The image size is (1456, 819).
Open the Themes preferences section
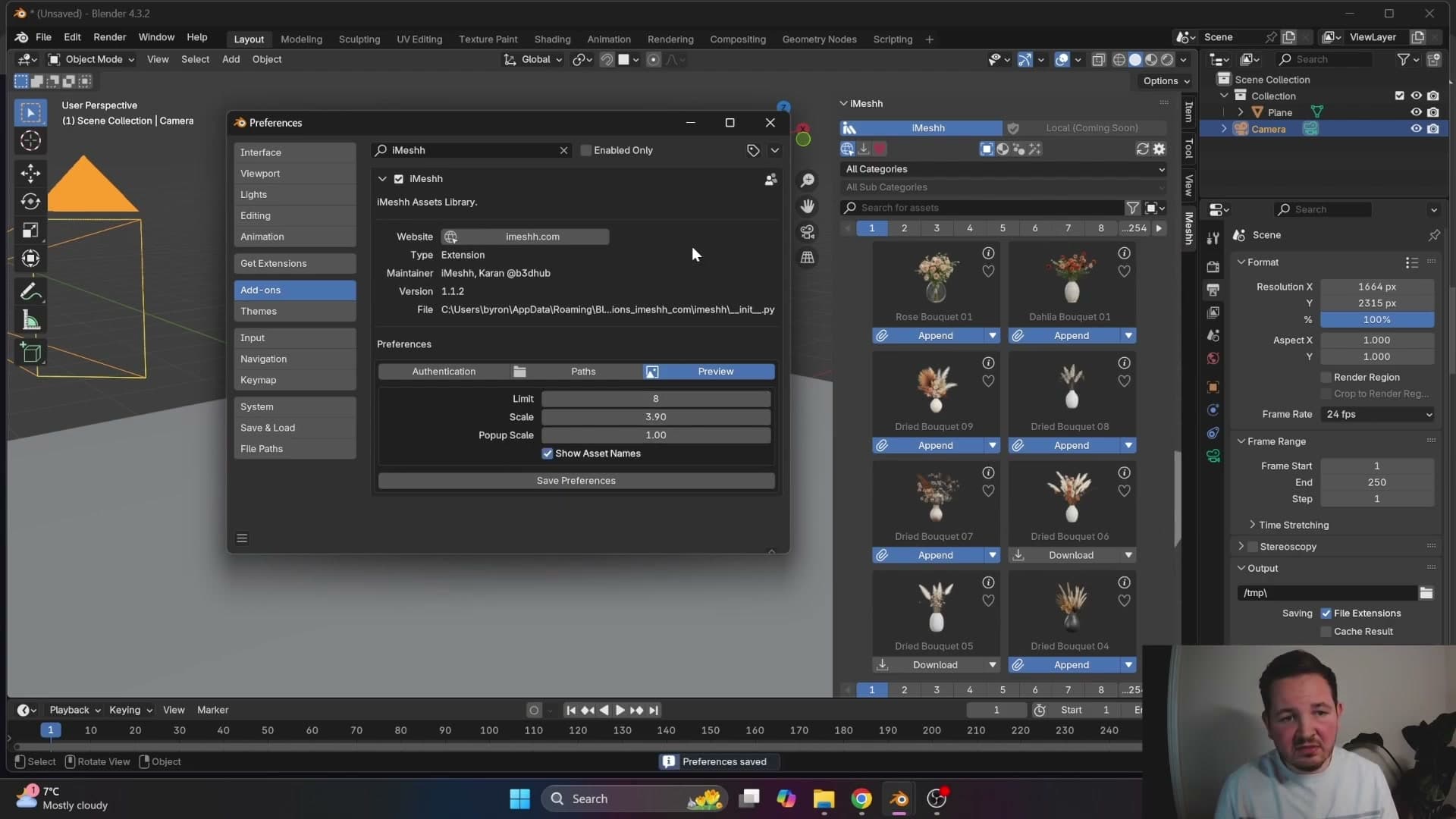coord(294,312)
